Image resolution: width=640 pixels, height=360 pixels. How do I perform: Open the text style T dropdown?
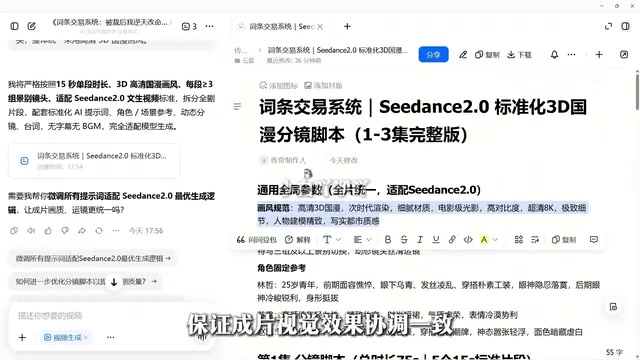[331, 240]
